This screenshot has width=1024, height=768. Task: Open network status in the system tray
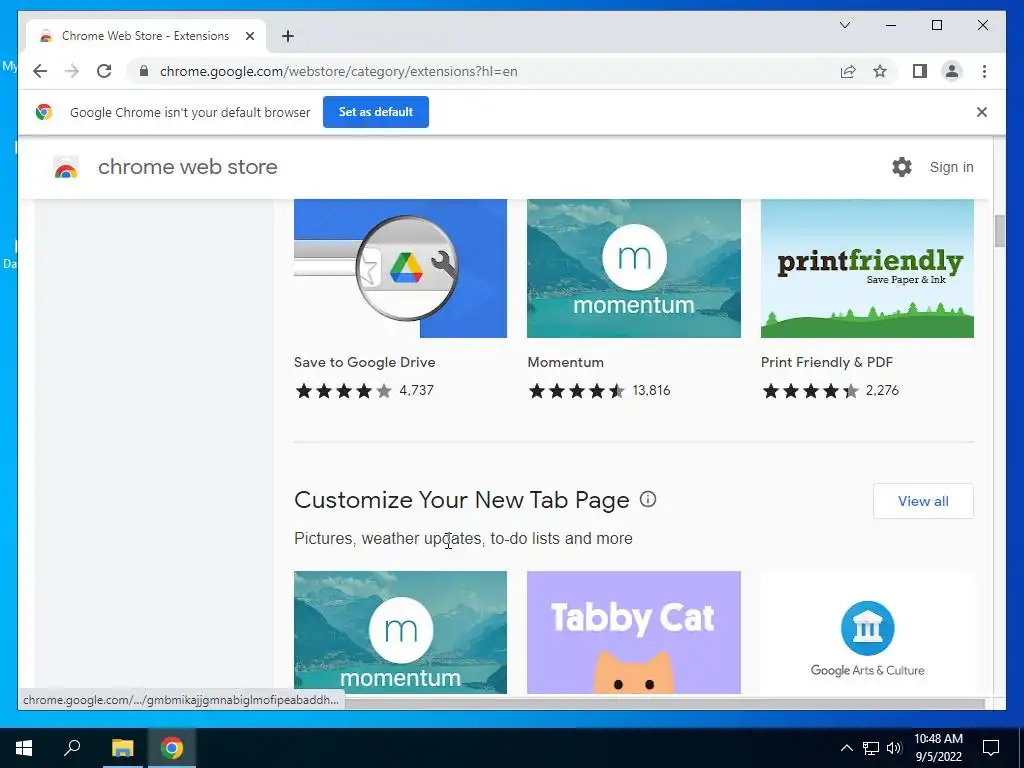(x=871, y=748)
